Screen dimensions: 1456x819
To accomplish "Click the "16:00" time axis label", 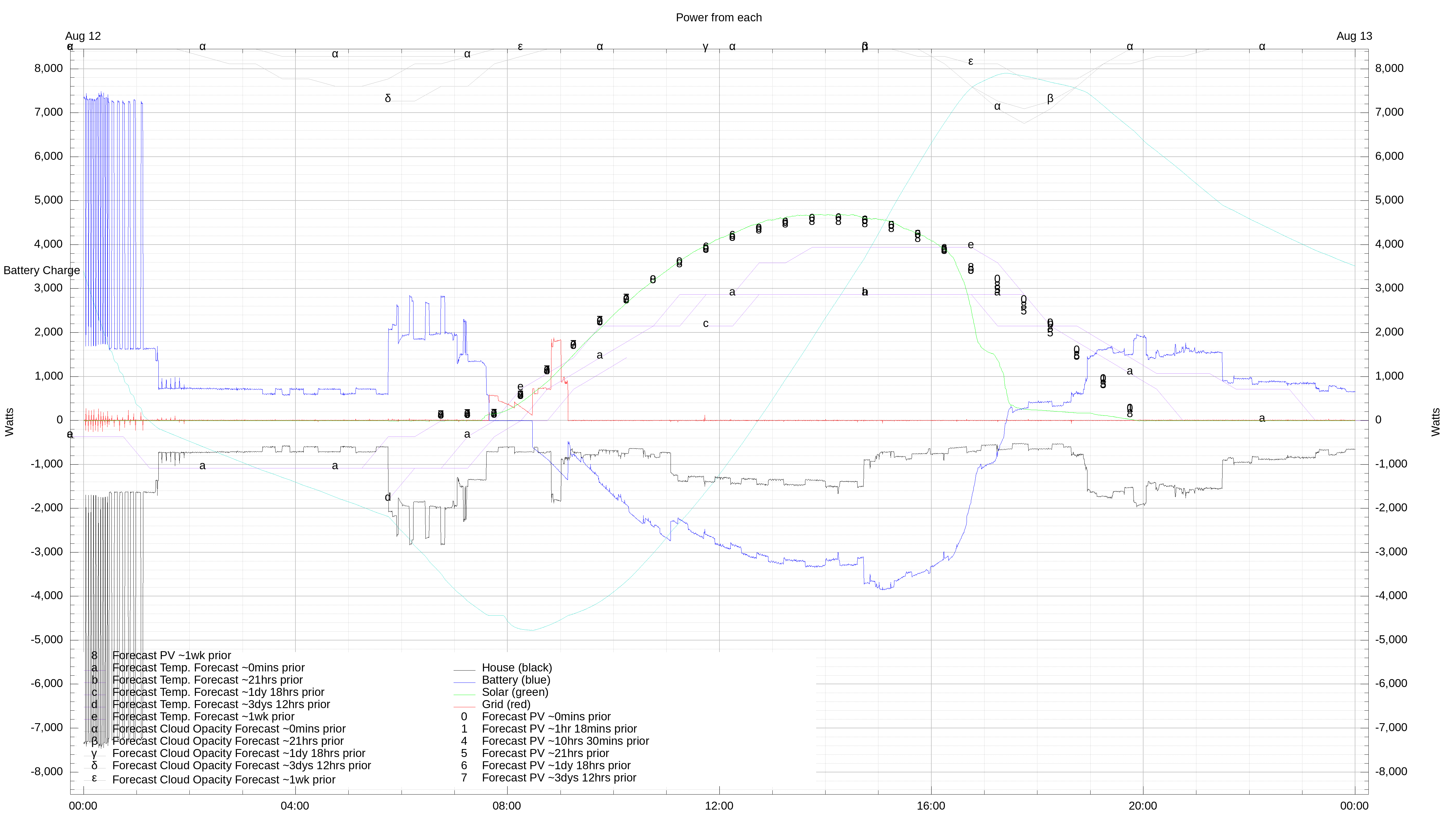I will (x=931, y=806).
